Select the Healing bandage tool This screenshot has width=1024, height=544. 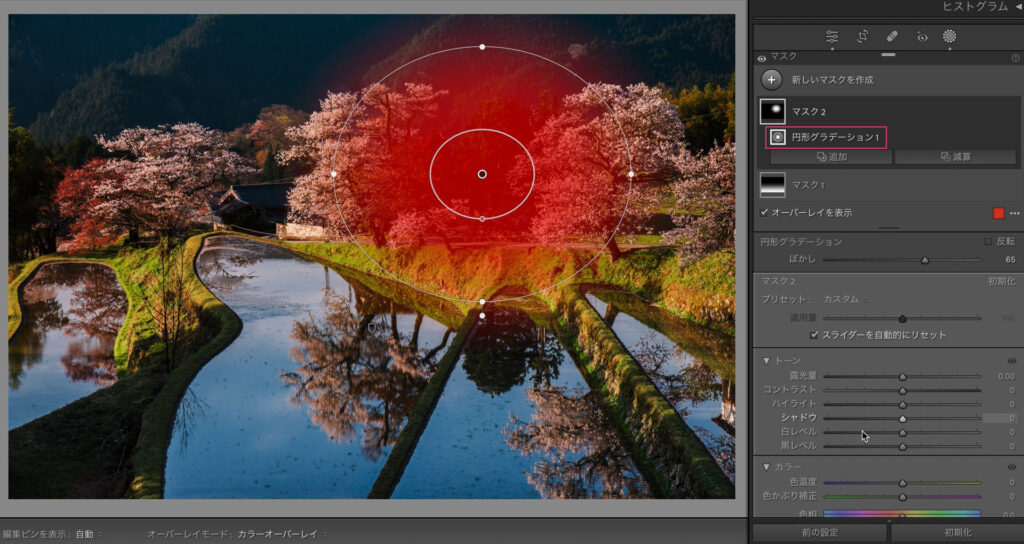click(x=891, y=36)
